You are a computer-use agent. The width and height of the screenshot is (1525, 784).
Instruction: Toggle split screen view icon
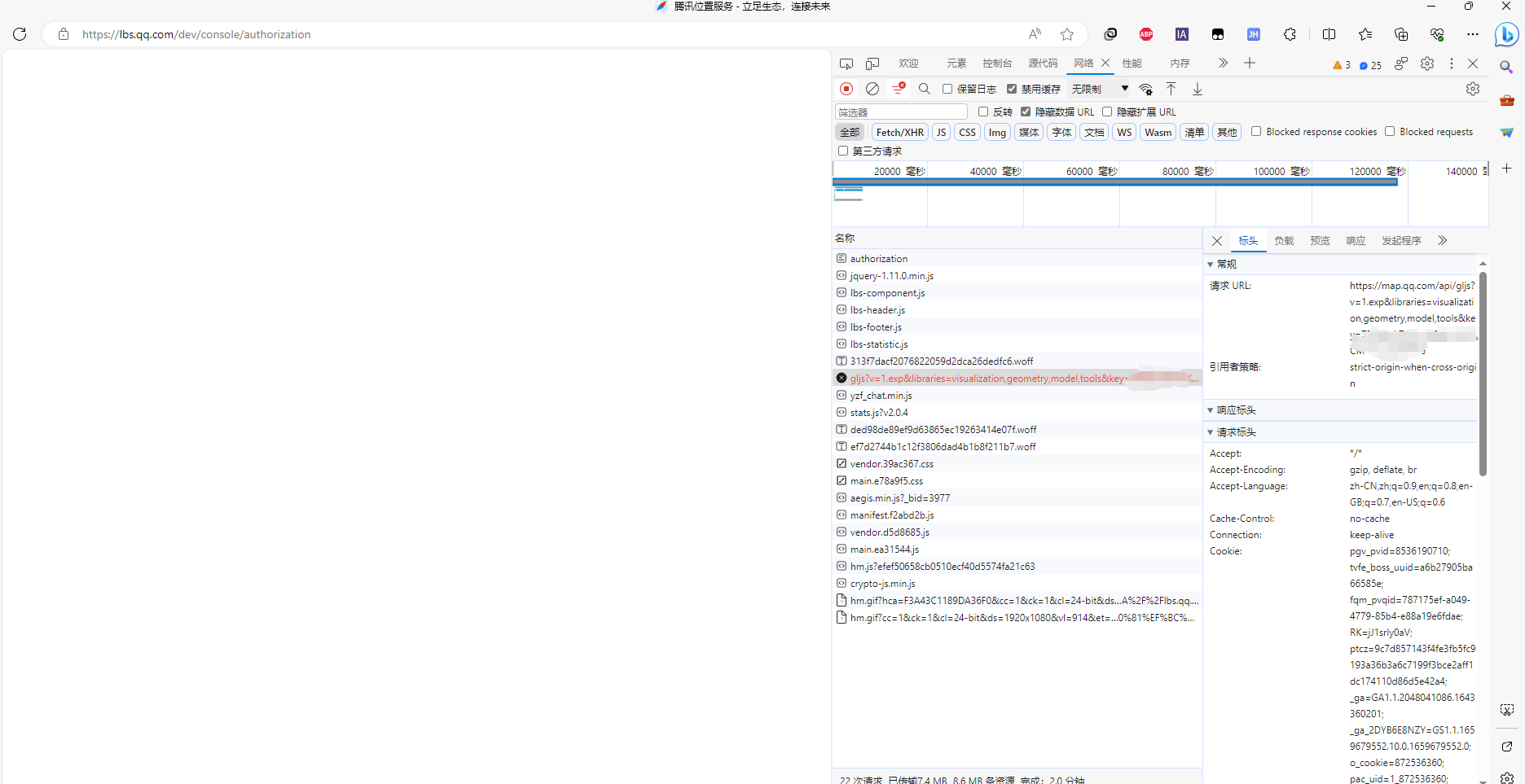click(1329, 34)
